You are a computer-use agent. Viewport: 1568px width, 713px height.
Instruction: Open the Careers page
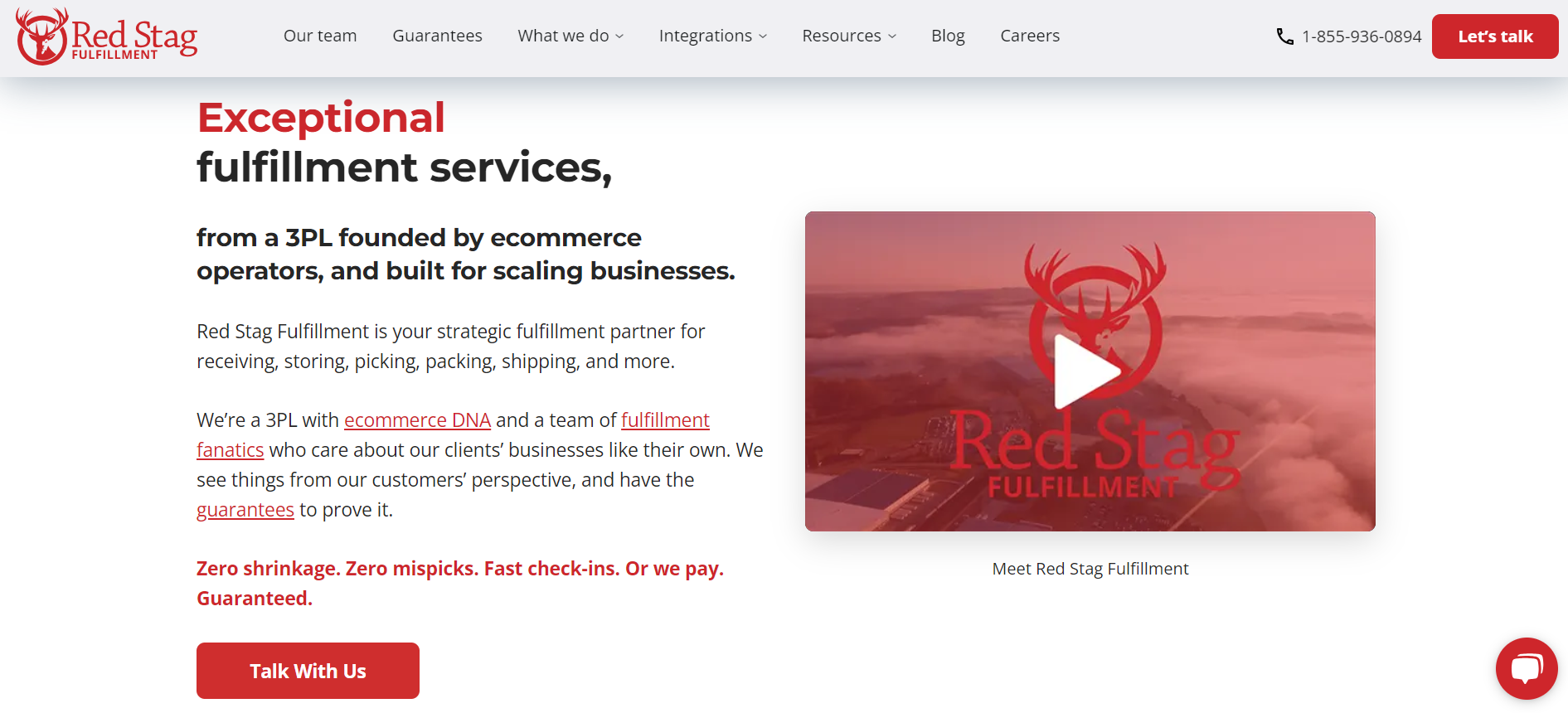(x=1030, y=36)
